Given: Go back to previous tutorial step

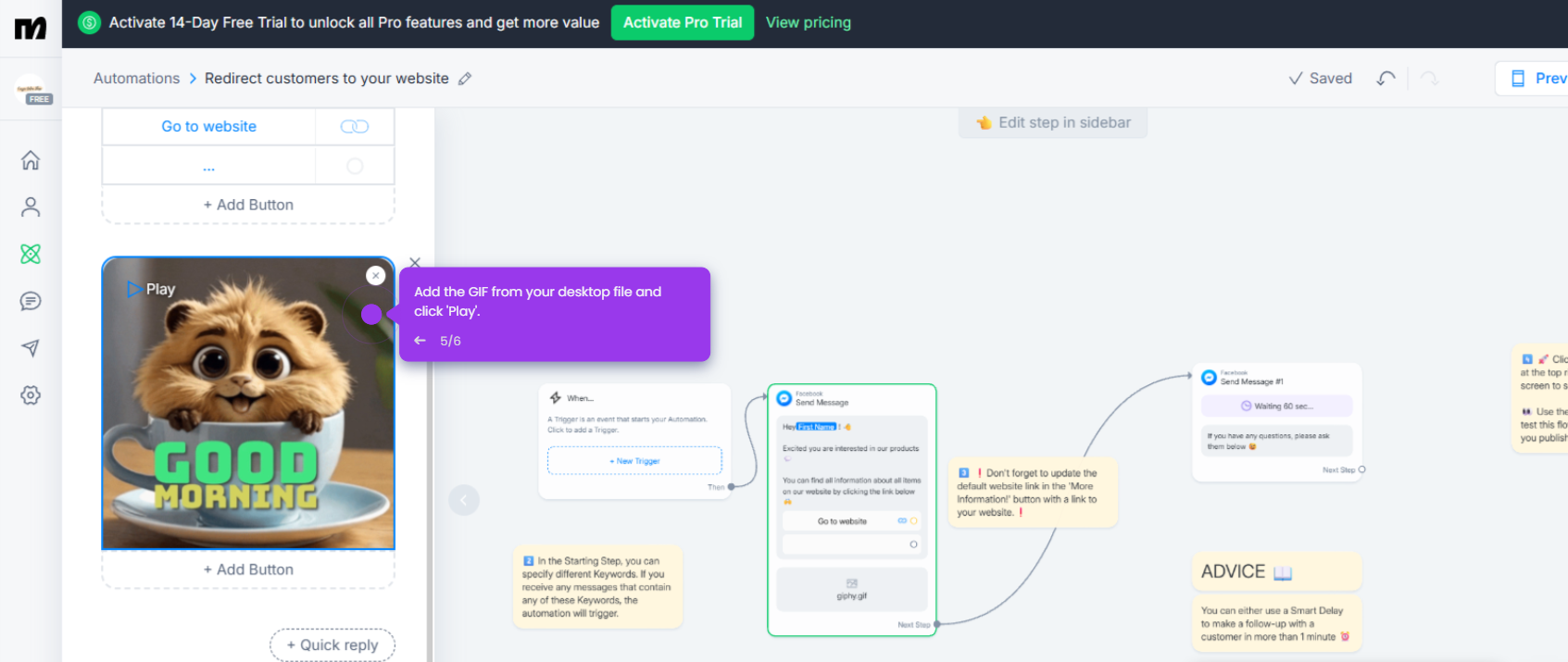Looking at the screenshot, I should pyautogui.click(x=420, y=341).
